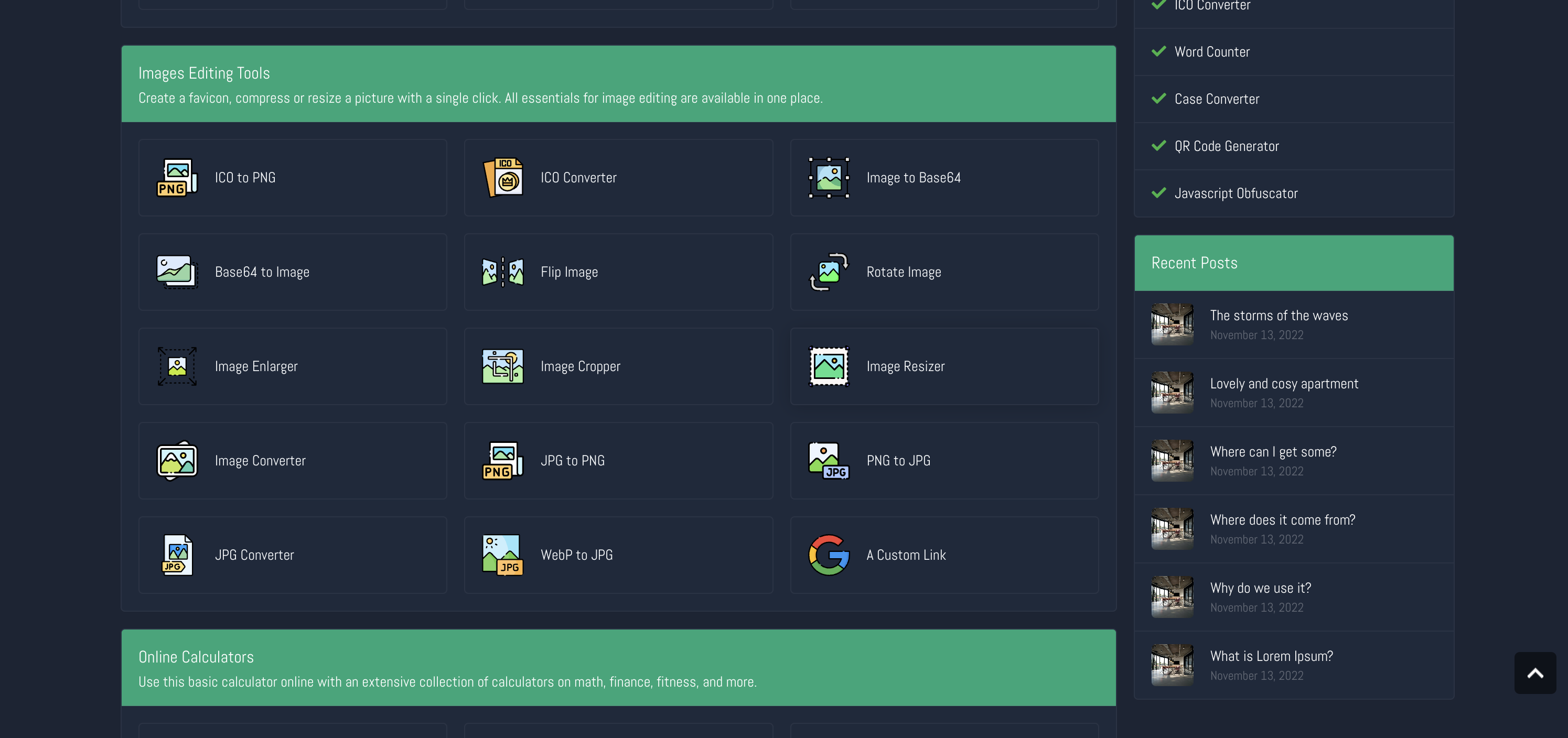Click the ICO to PNG tool icon
Screen dimensions: 1568x738
pos(177,178)
